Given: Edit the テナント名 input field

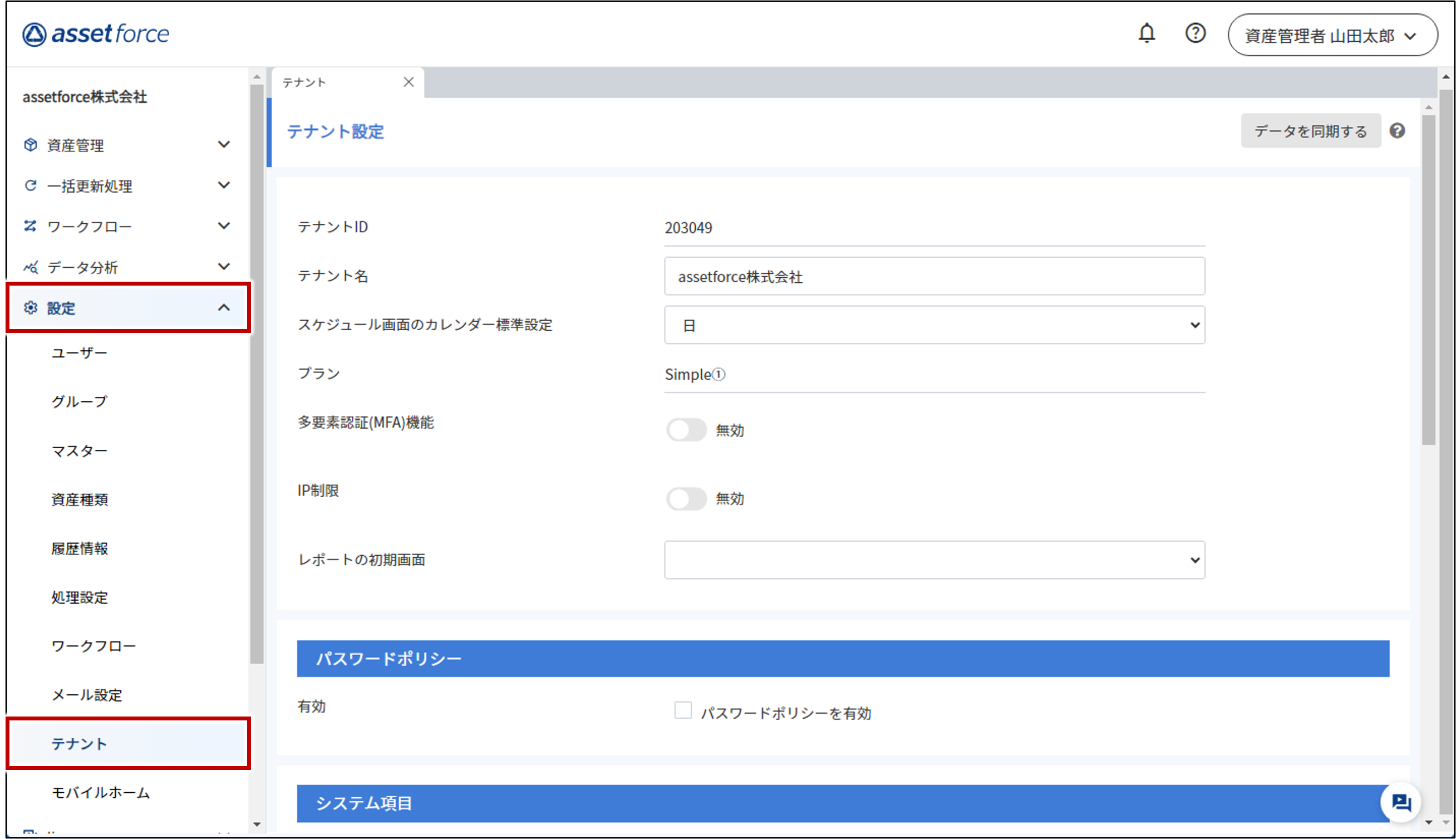Looking at the screenshot, I should [934, 276].
